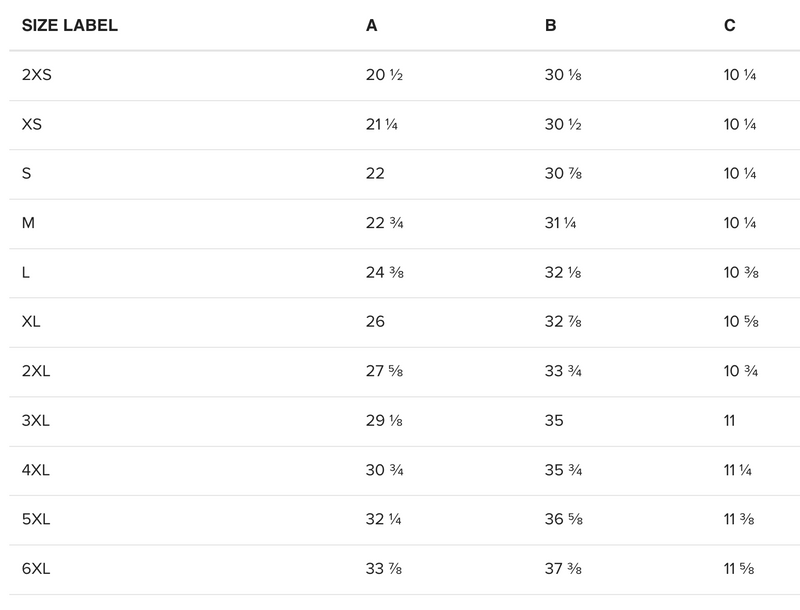Click the A value 30 ¾ for 4XL
Screen dimensions: 800x610
[384, 470]
